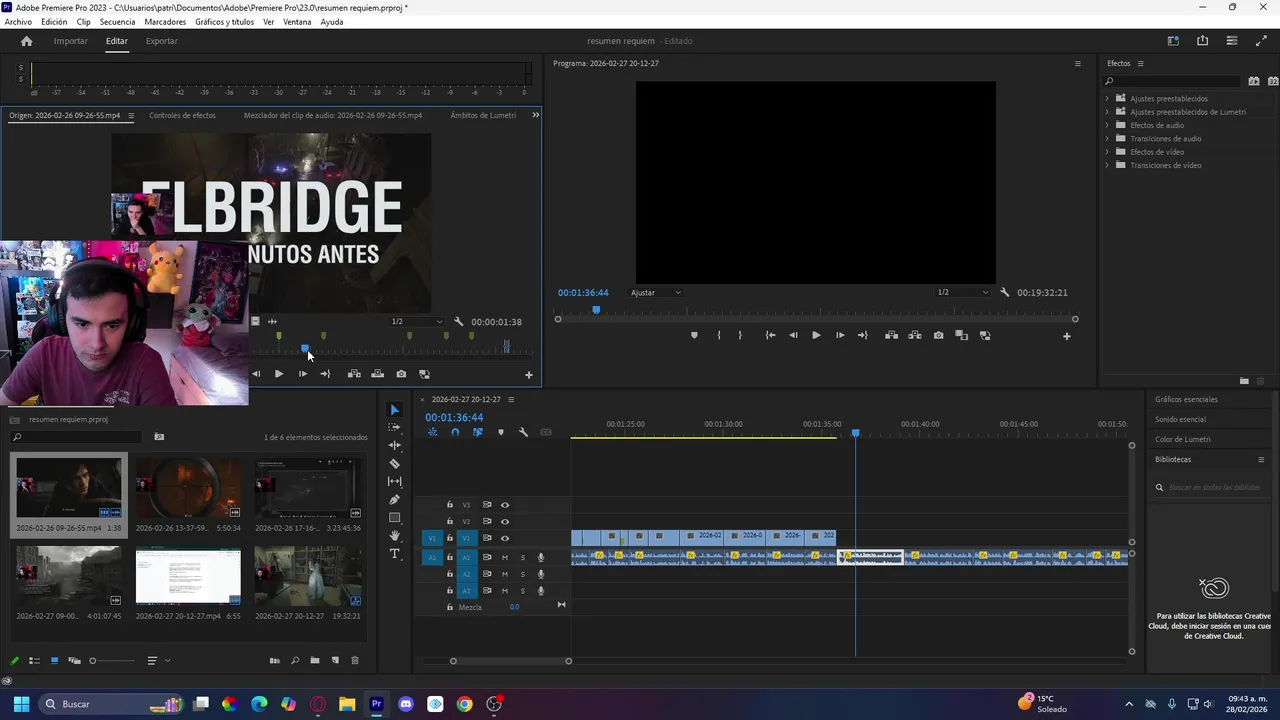This screenshot has width=1280, height=720.
Task: Open Quick Export share icon
Action: pyautogui.click(x=1202, y=41)
